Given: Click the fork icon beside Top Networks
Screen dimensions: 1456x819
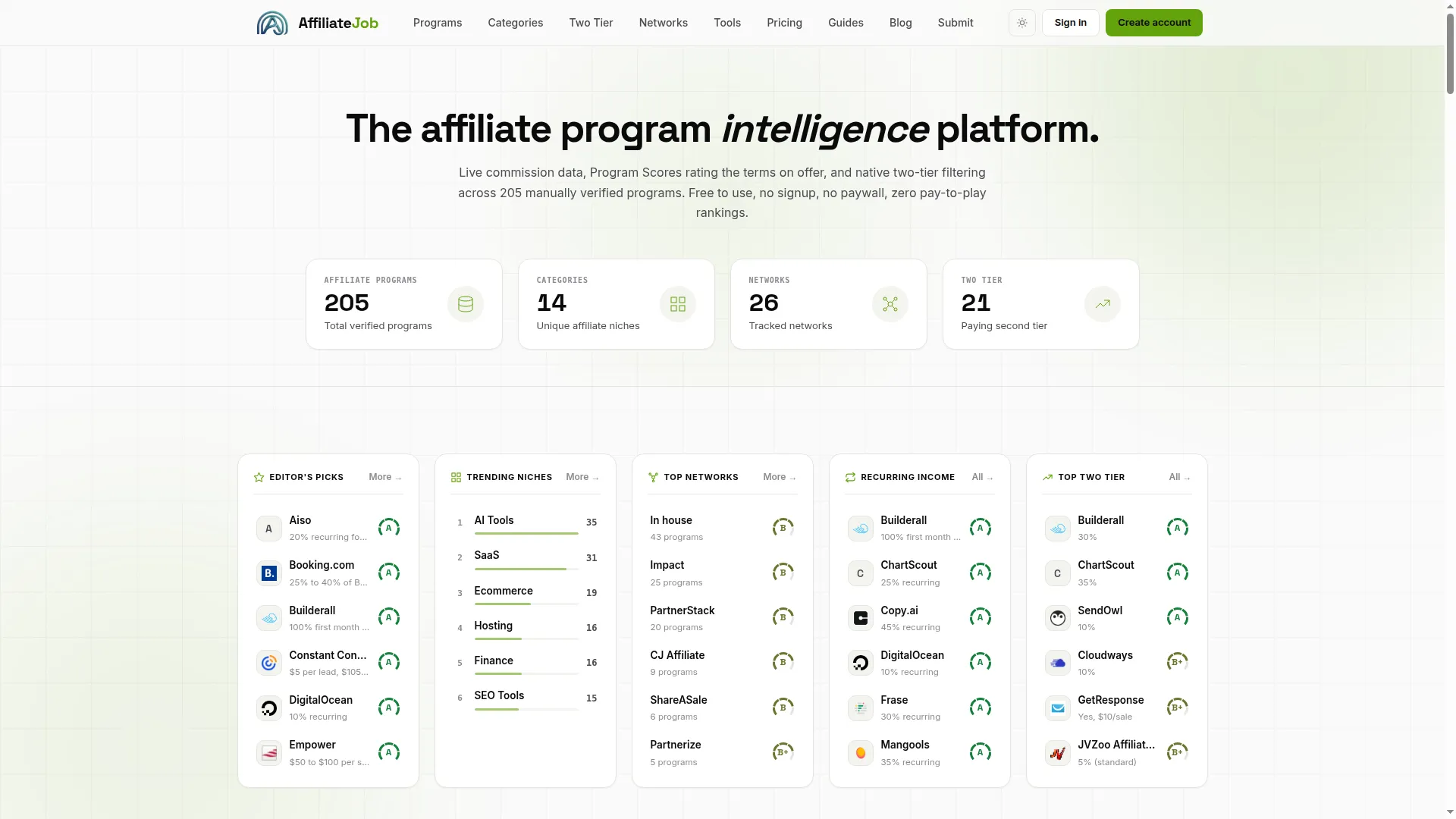Looking at the screenshot, I should point(653,478).
